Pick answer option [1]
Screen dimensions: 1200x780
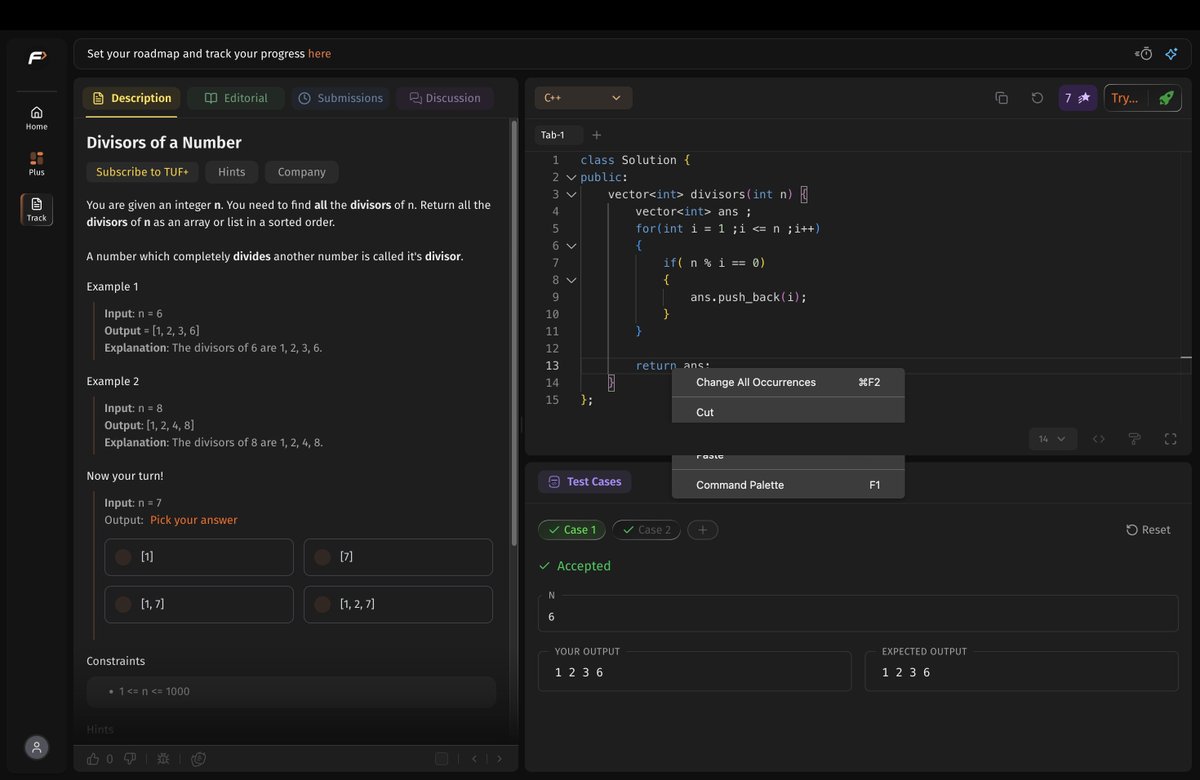click(x=199, y=557)
